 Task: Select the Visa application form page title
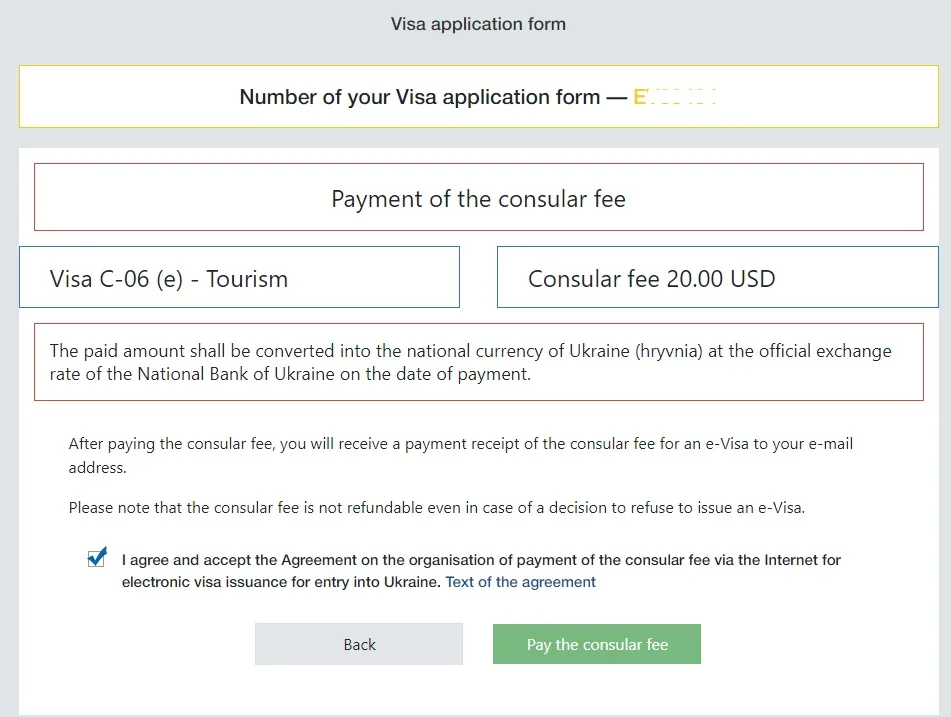(x=478, y=24)
